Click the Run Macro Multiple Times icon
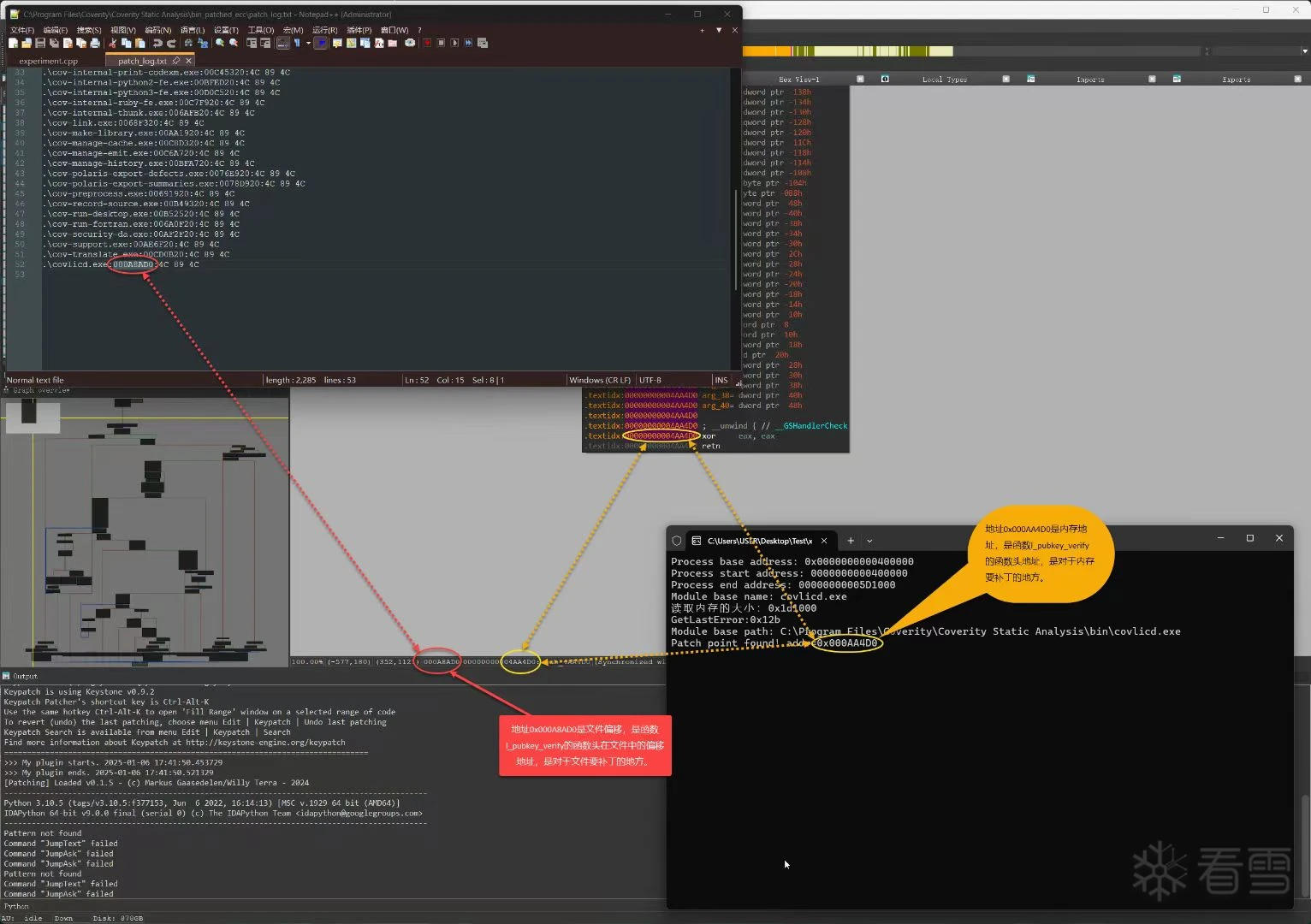Image resolution: width=1311 pixels, height=924 pixels. 468,43
